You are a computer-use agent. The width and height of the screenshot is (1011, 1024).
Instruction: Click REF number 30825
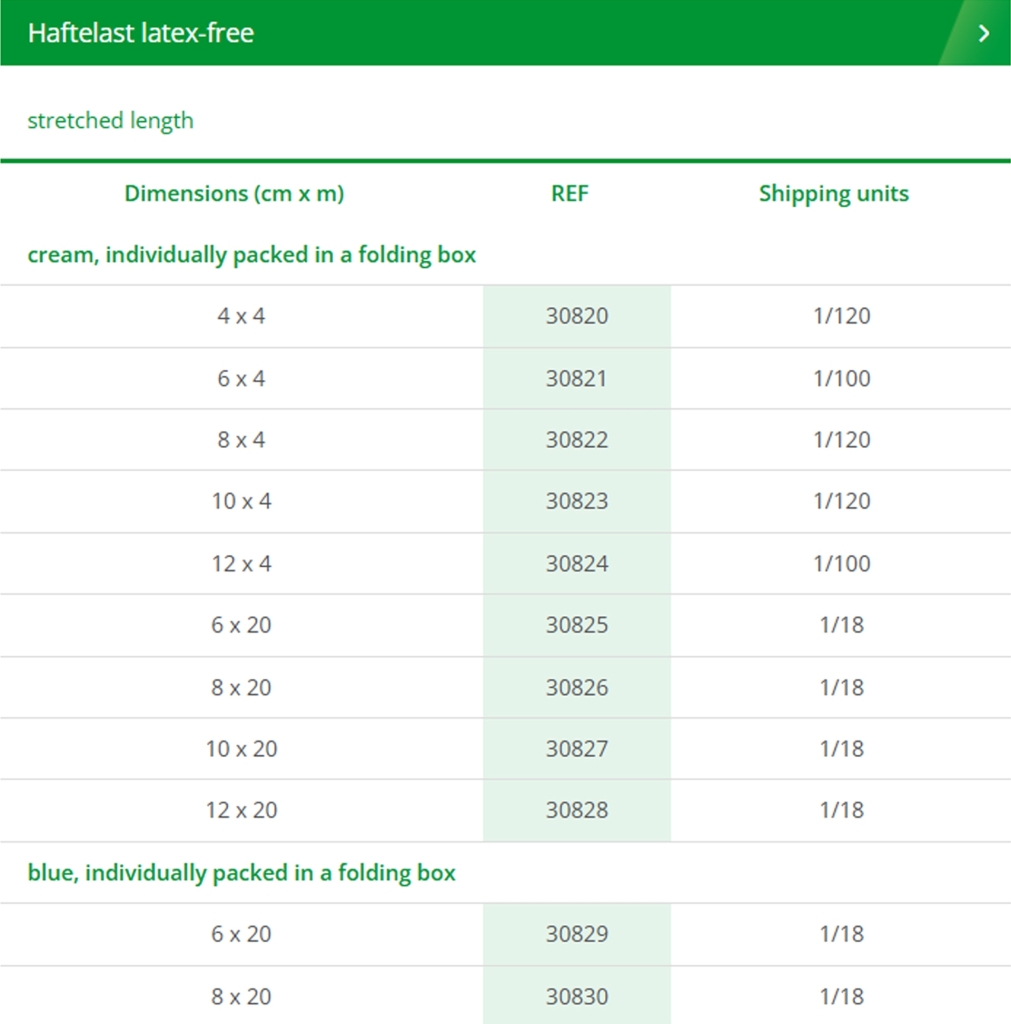pos(577,625)
